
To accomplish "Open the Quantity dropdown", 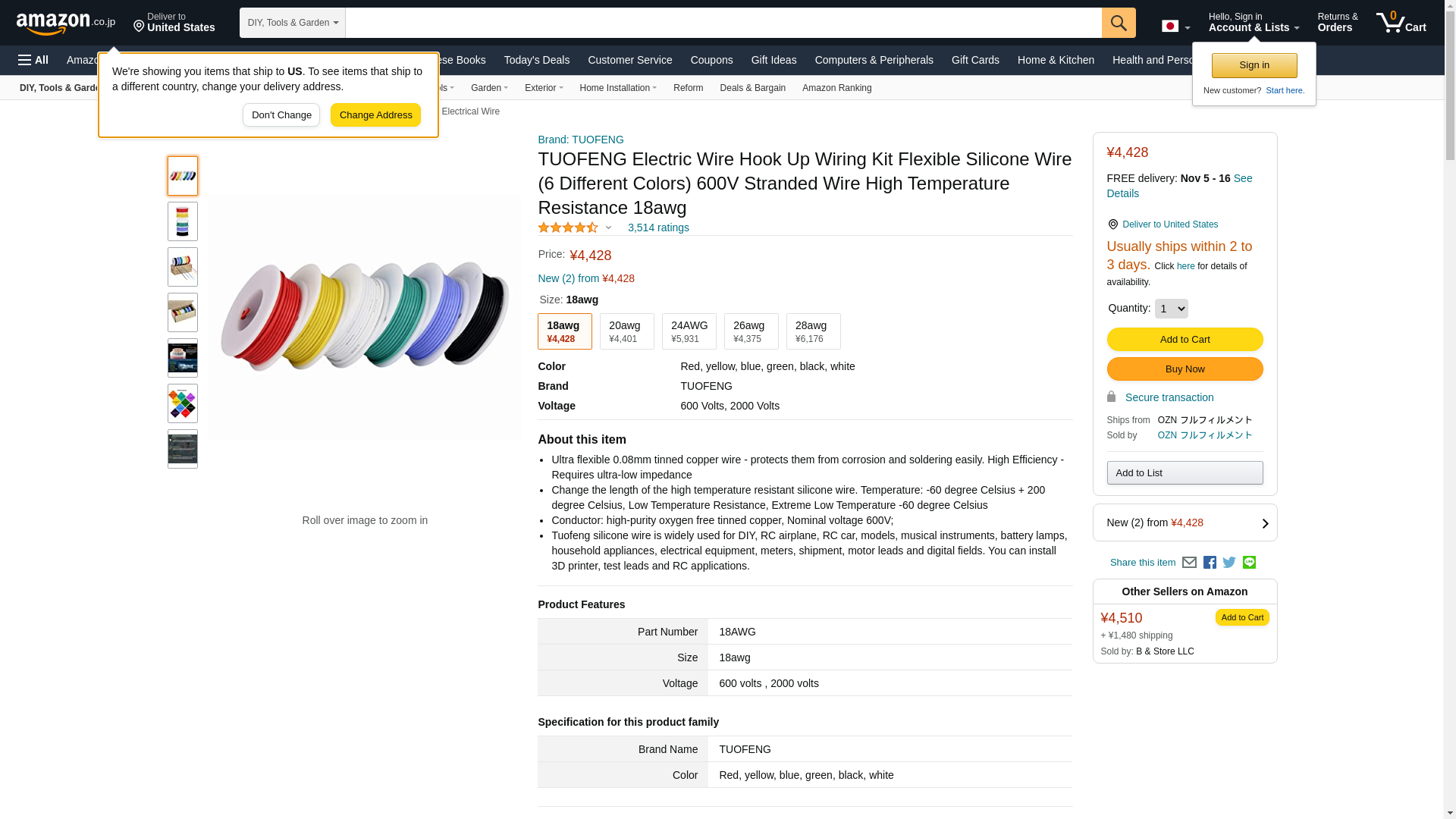I will (1171, 309).
